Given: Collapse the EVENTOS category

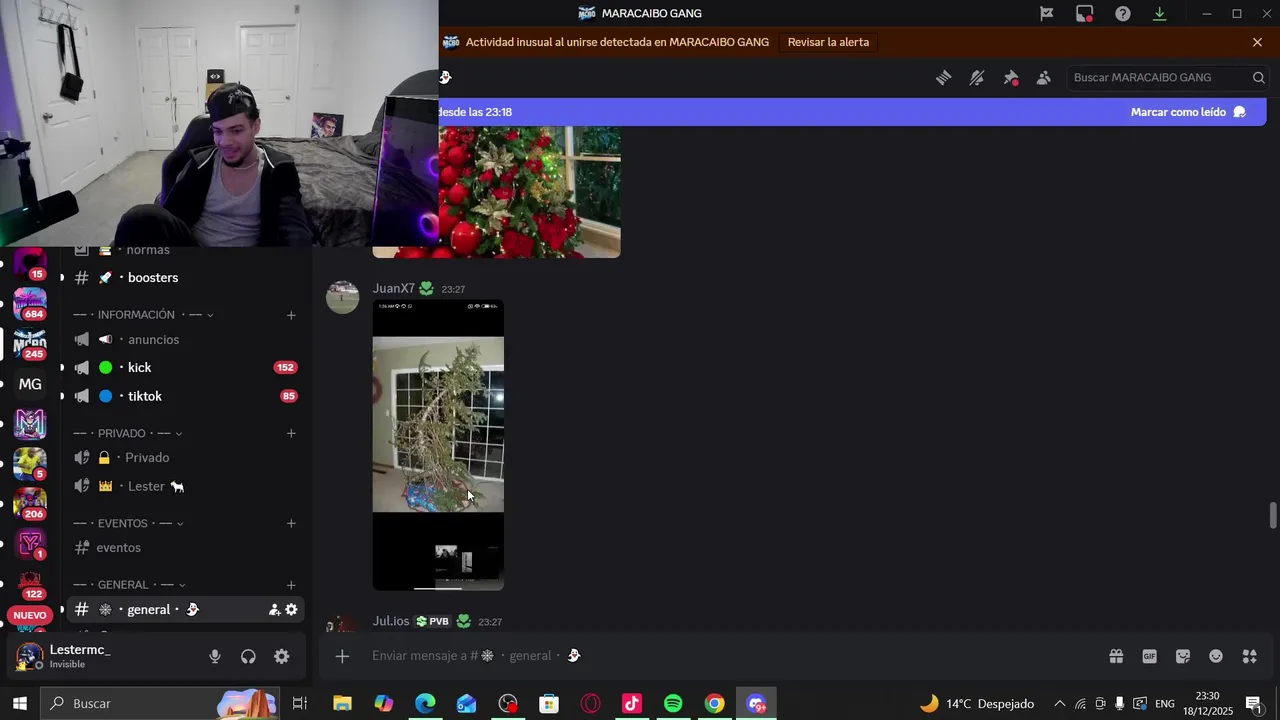Looking at the screenshot, I should [x=129, y=524].
